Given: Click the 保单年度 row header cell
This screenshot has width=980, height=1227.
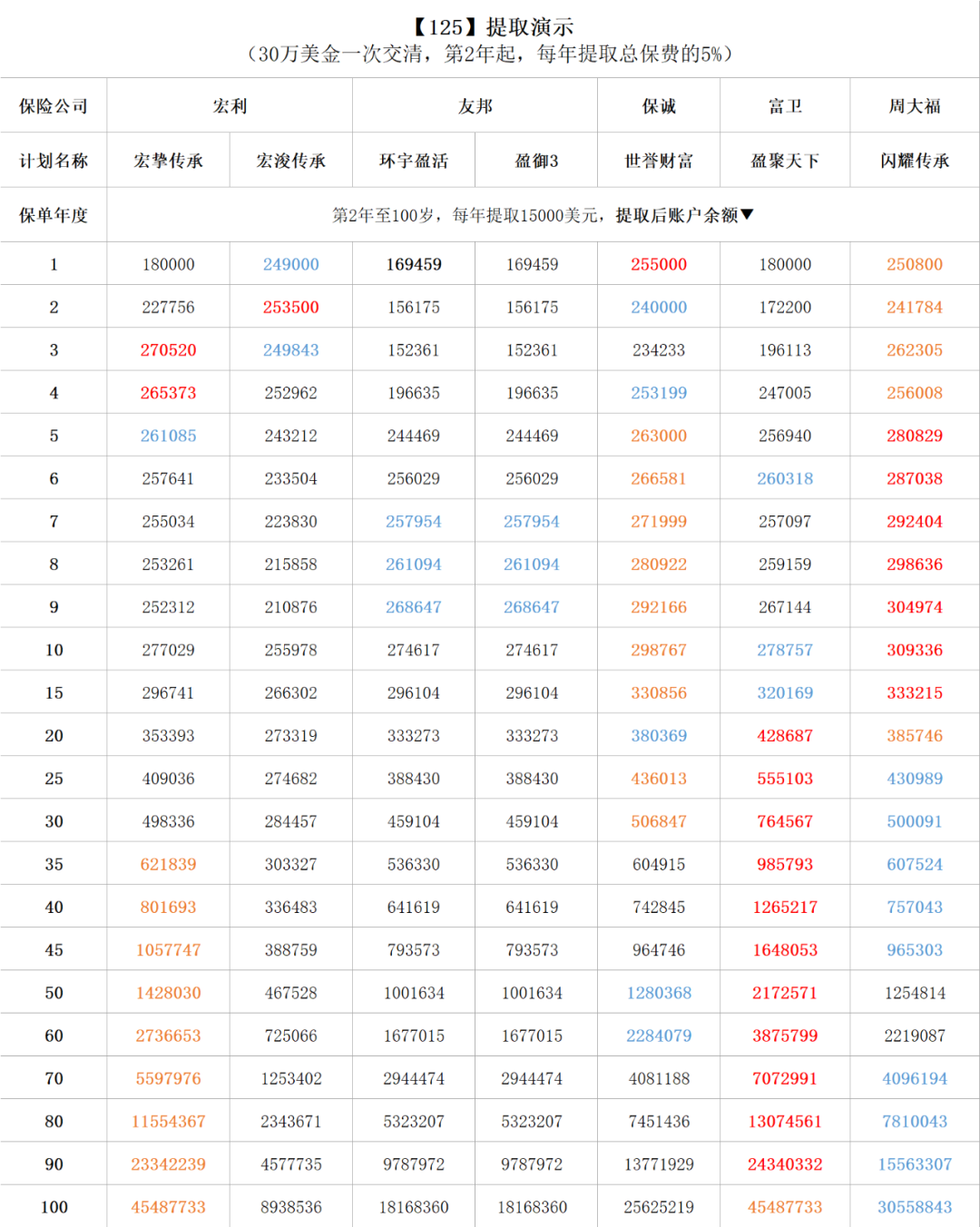Looking at the screenshot, I should tap(54, 215).
